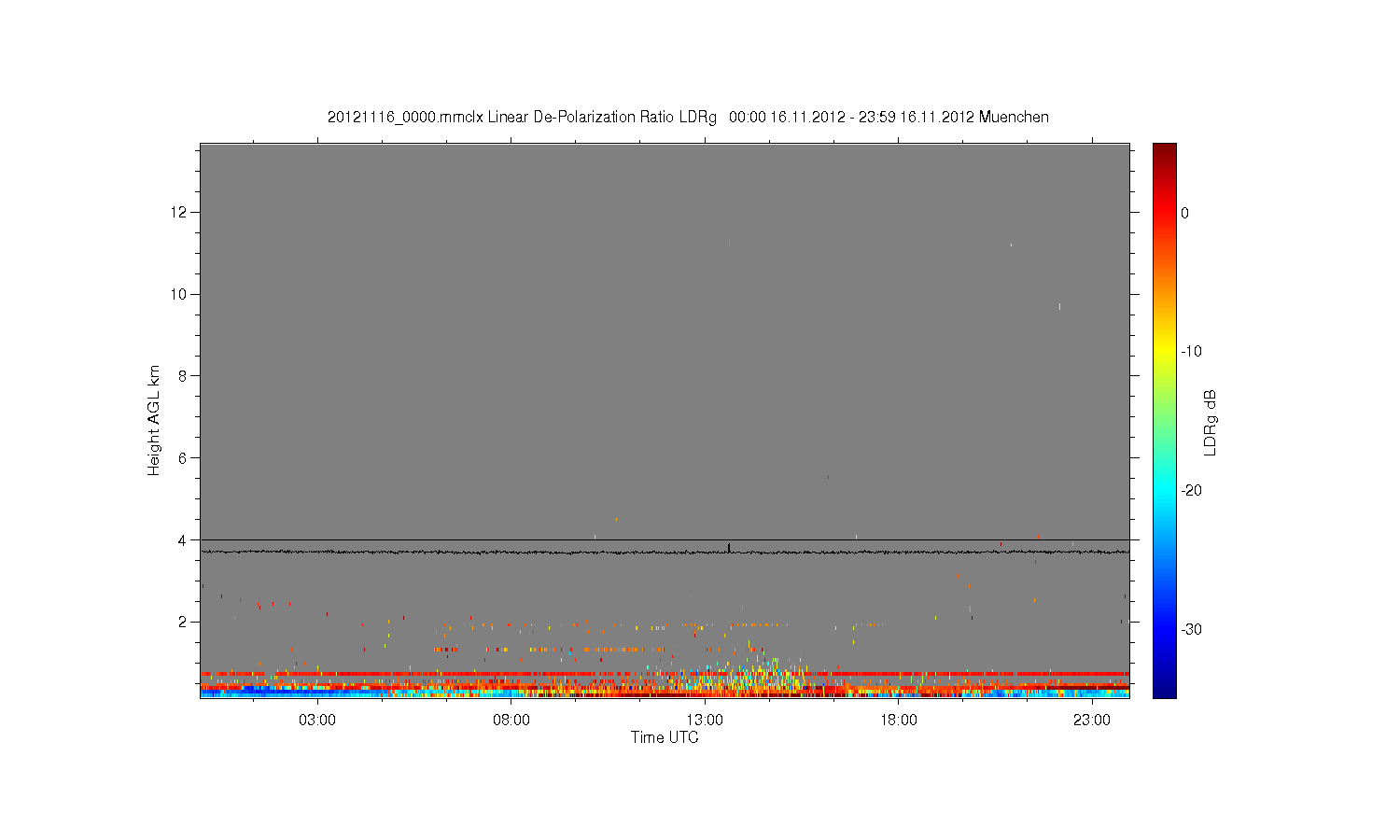Viewport: 1400px width, 840px height.
Task: Click the 23:00 time tick label
Action: [1092, 721]
